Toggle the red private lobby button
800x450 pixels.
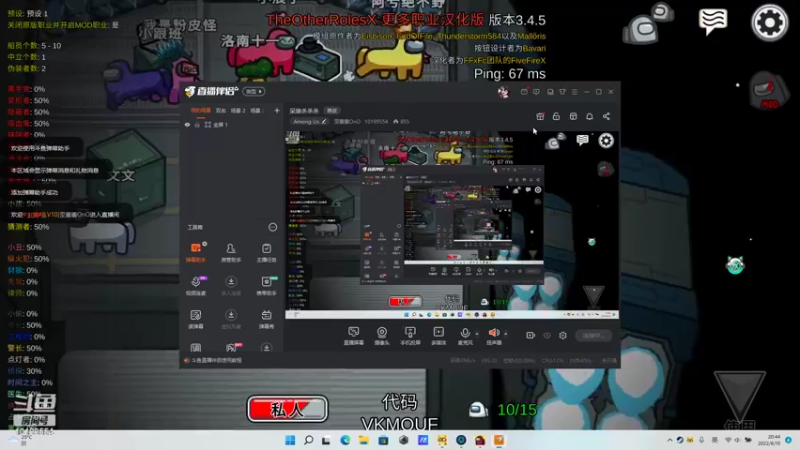click(x=287, y=409)
